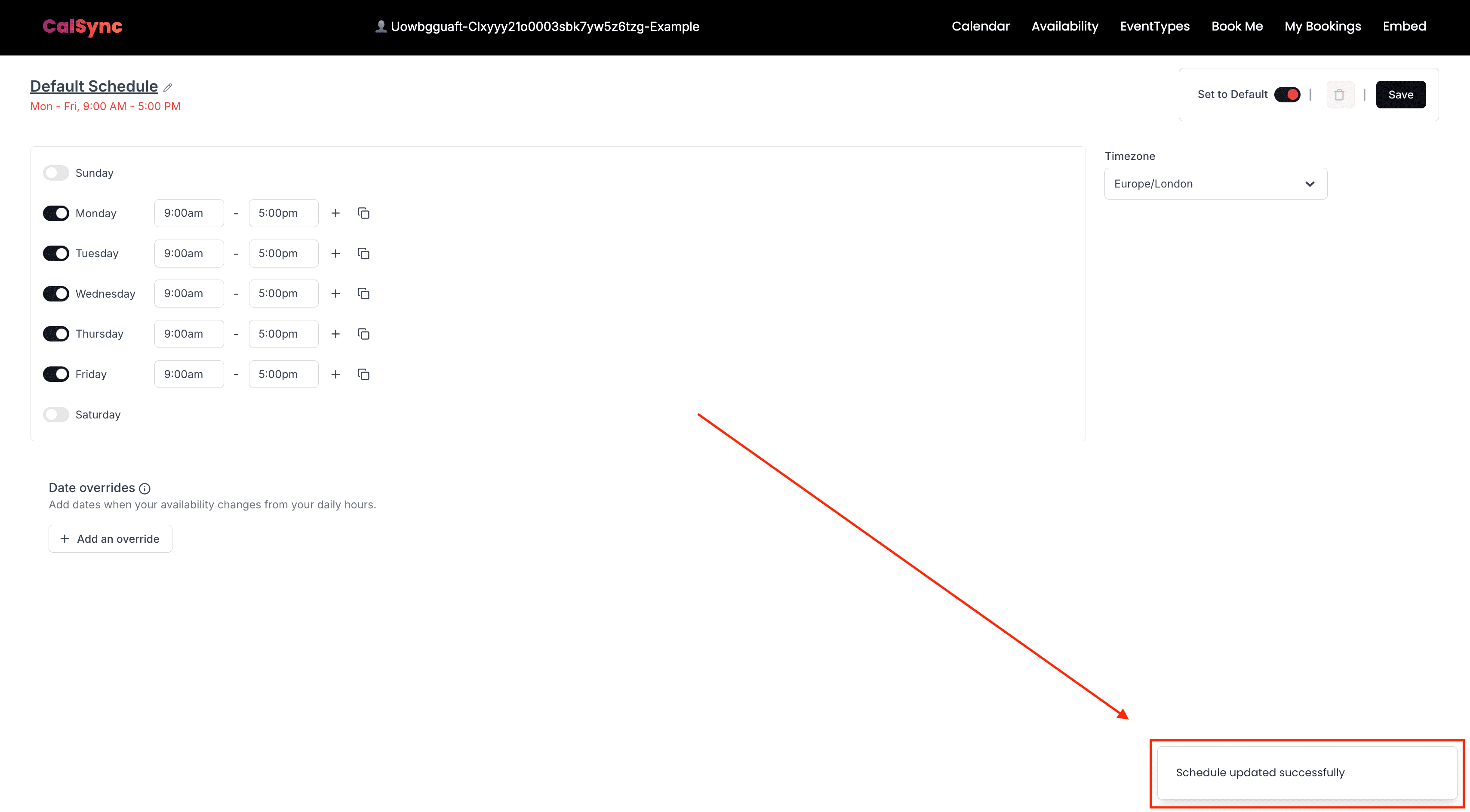1470x812 pixels.
Task: Go to the EventTypes nav item
Action: (1154, 26)
